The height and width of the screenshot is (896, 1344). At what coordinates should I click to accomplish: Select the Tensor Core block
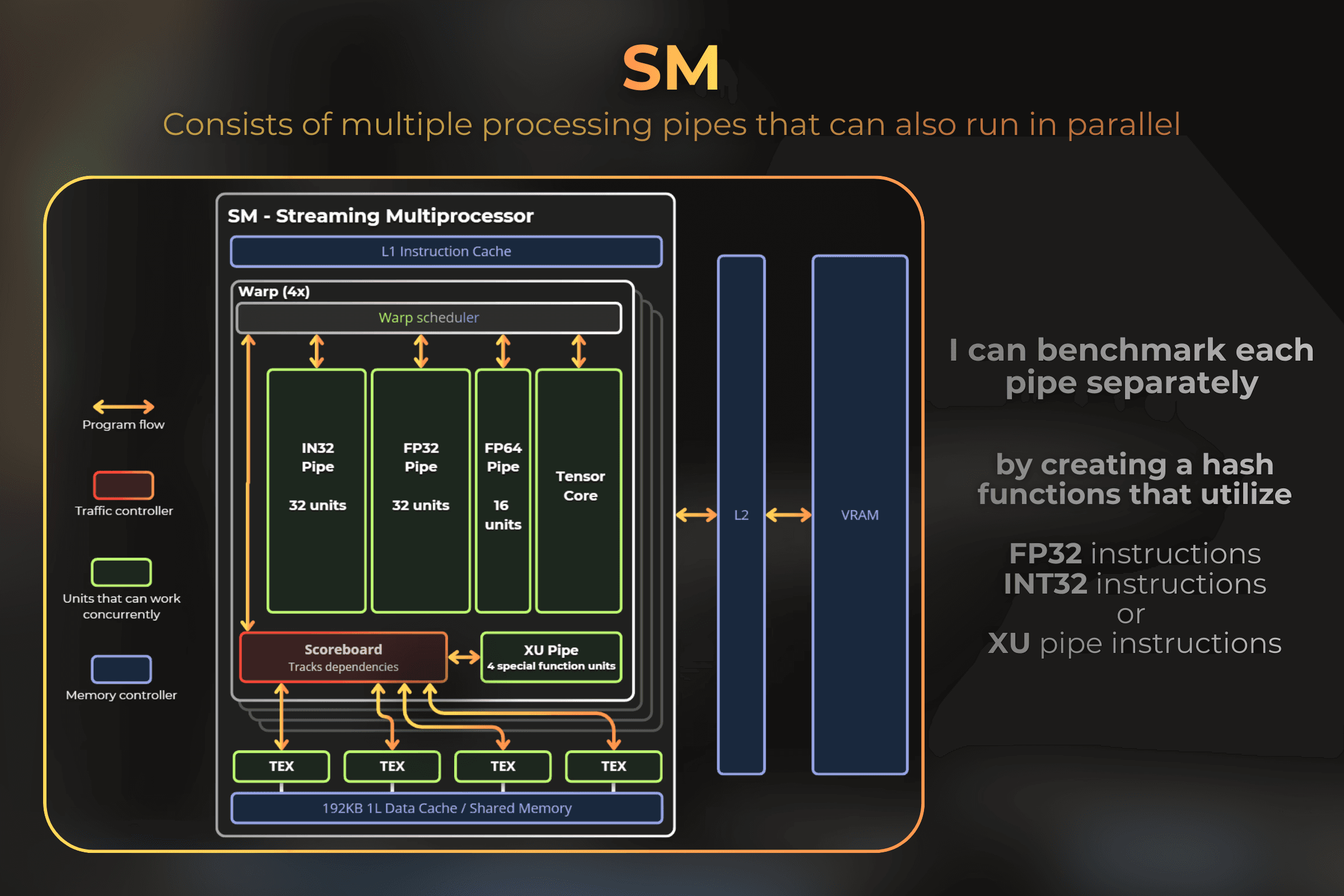pos(579,491)
